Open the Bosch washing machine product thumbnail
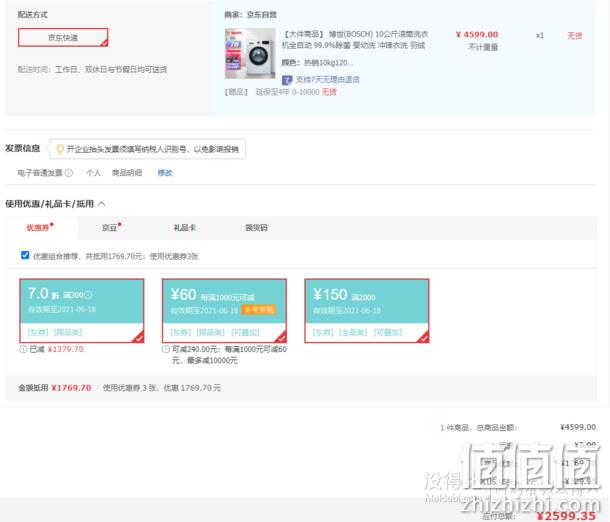Image resolution: width=610 pixels, height=522 pixels. 250,53
